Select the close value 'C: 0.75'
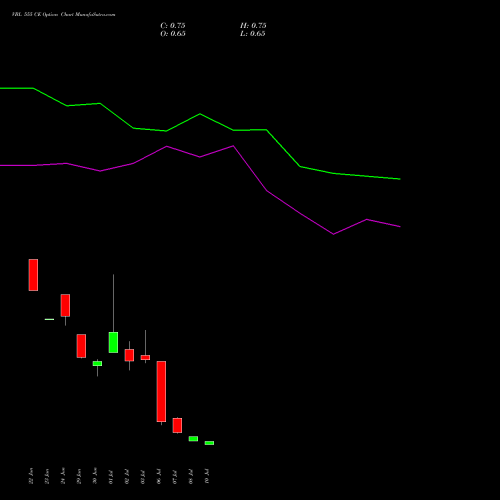The image size is (500, 500). pyautogui.click(x=173, y=26)
